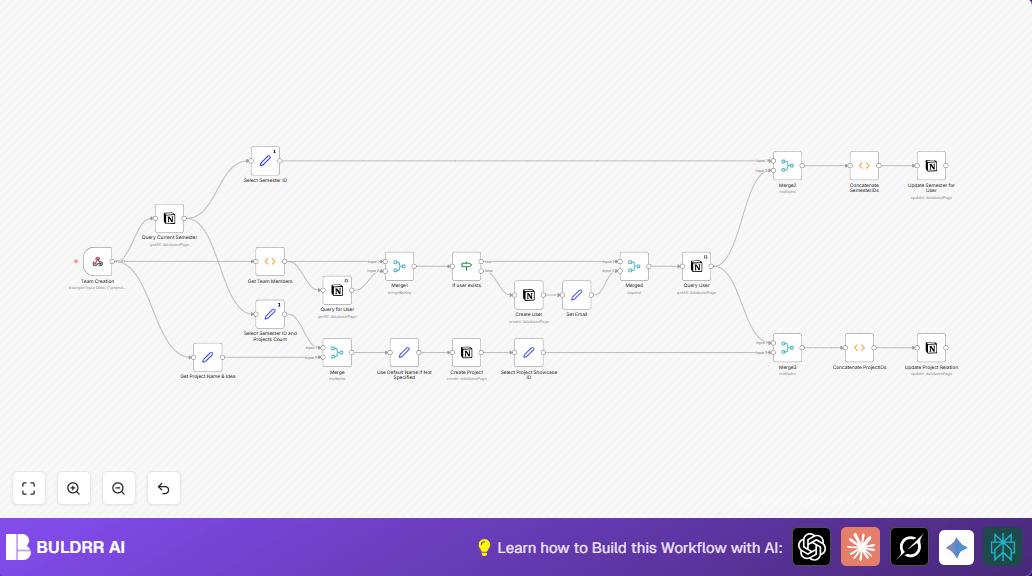Select the Set Email edit node

[x=577, y=295]
